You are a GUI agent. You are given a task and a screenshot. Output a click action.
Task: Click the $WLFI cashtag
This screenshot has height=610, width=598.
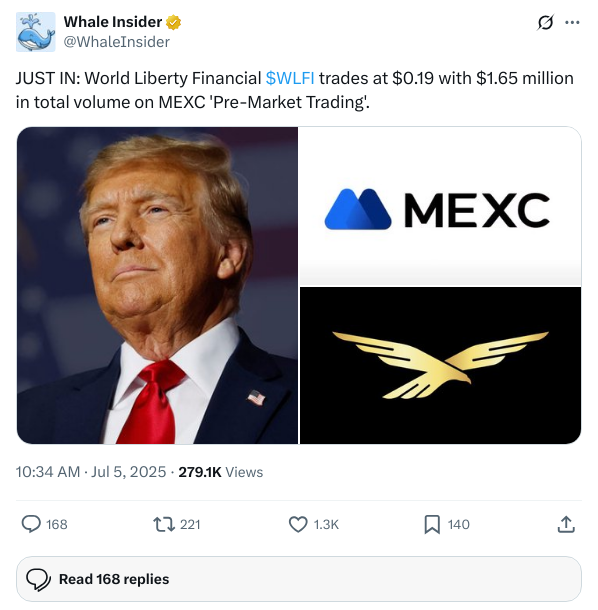[x=290, y=78]
